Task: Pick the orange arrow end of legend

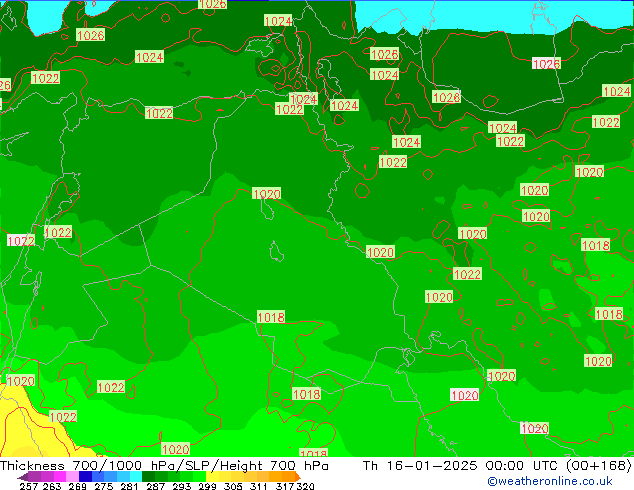Action: pos(298,477)
